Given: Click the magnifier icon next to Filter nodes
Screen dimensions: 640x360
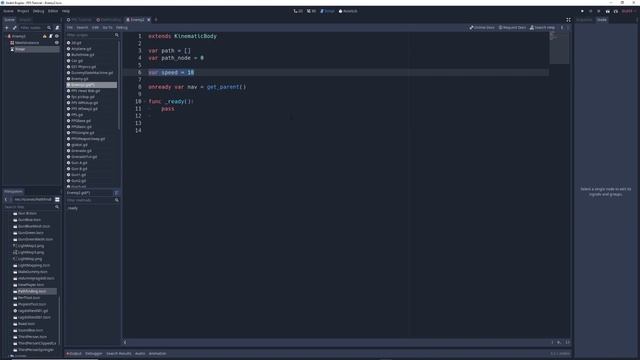Looking at the screenshot, I should [x=49, y=28].
